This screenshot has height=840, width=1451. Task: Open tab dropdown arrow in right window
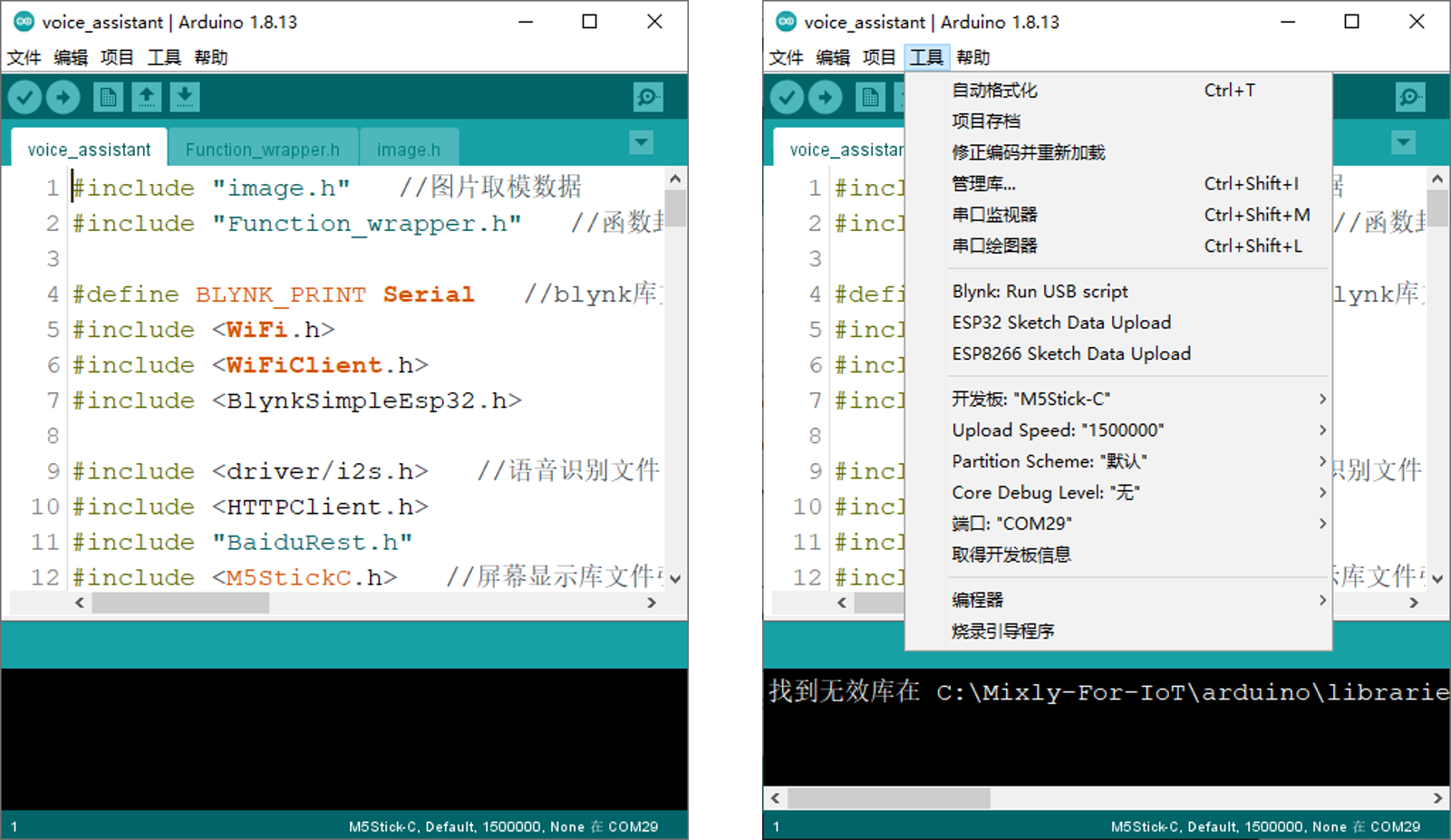click(x=1404, y=142)
